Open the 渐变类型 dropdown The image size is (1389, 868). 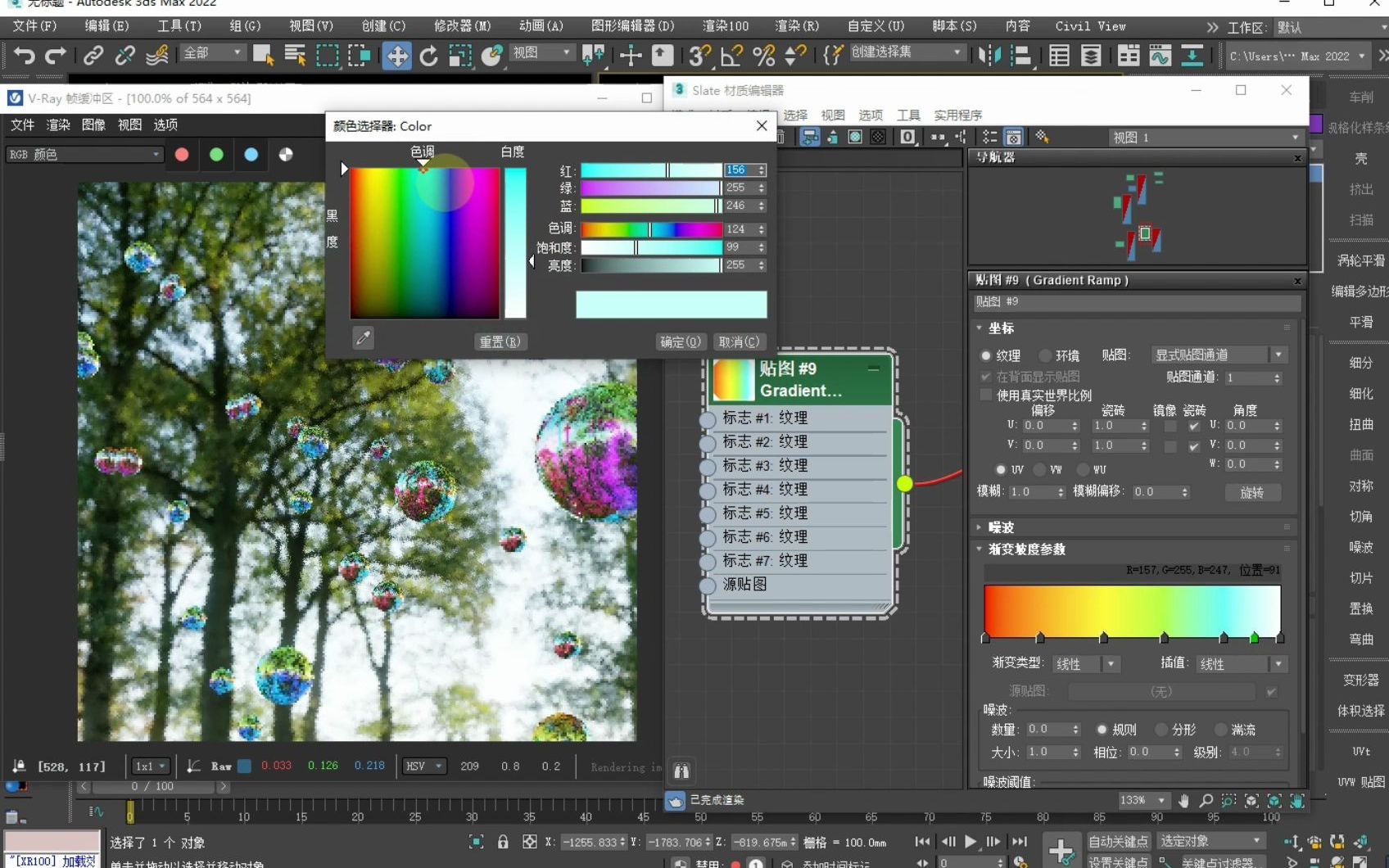[x=1085, y=663]
